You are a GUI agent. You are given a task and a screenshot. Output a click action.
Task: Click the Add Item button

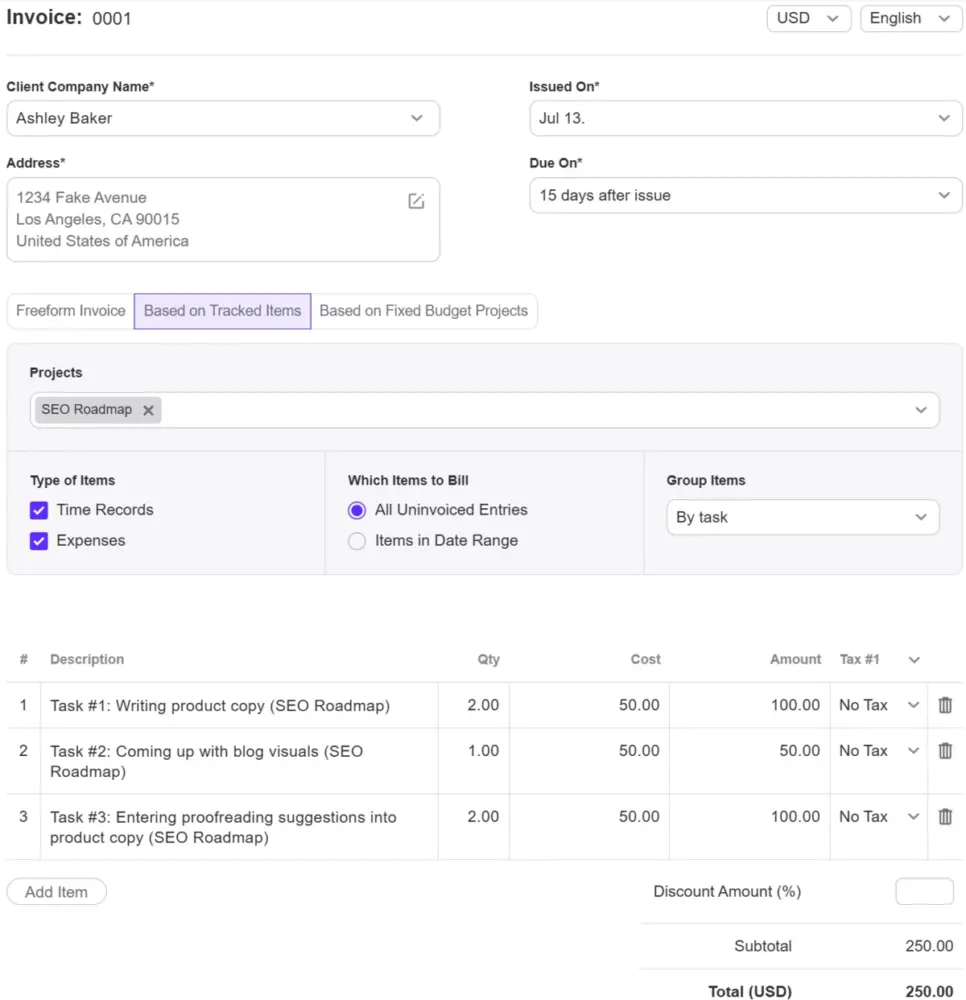click(57, 892)
